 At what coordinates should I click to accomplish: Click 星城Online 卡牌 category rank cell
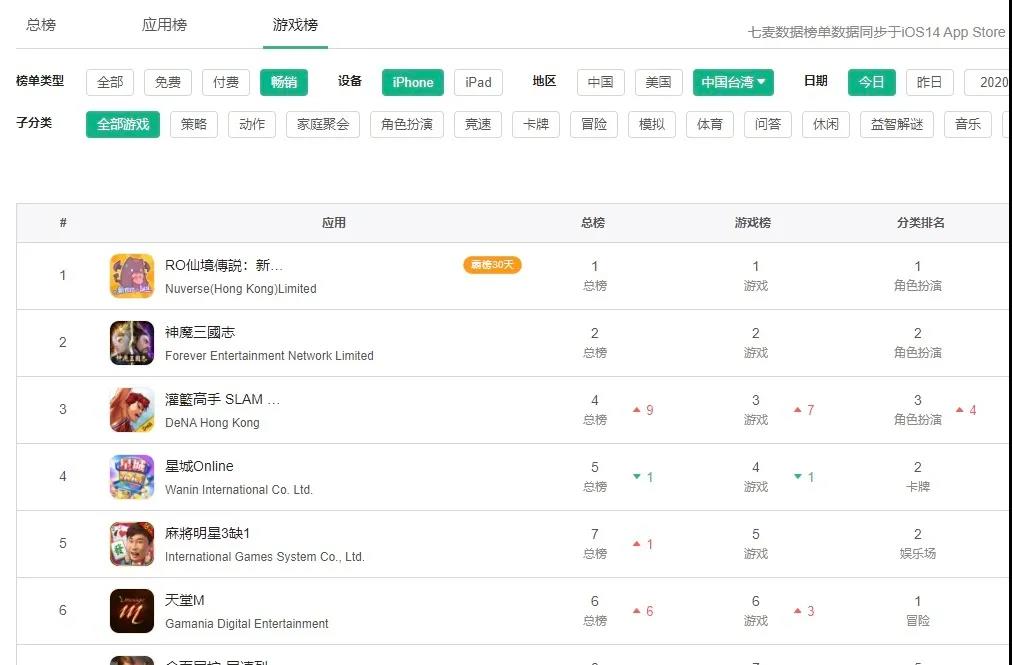click(918, 477)
